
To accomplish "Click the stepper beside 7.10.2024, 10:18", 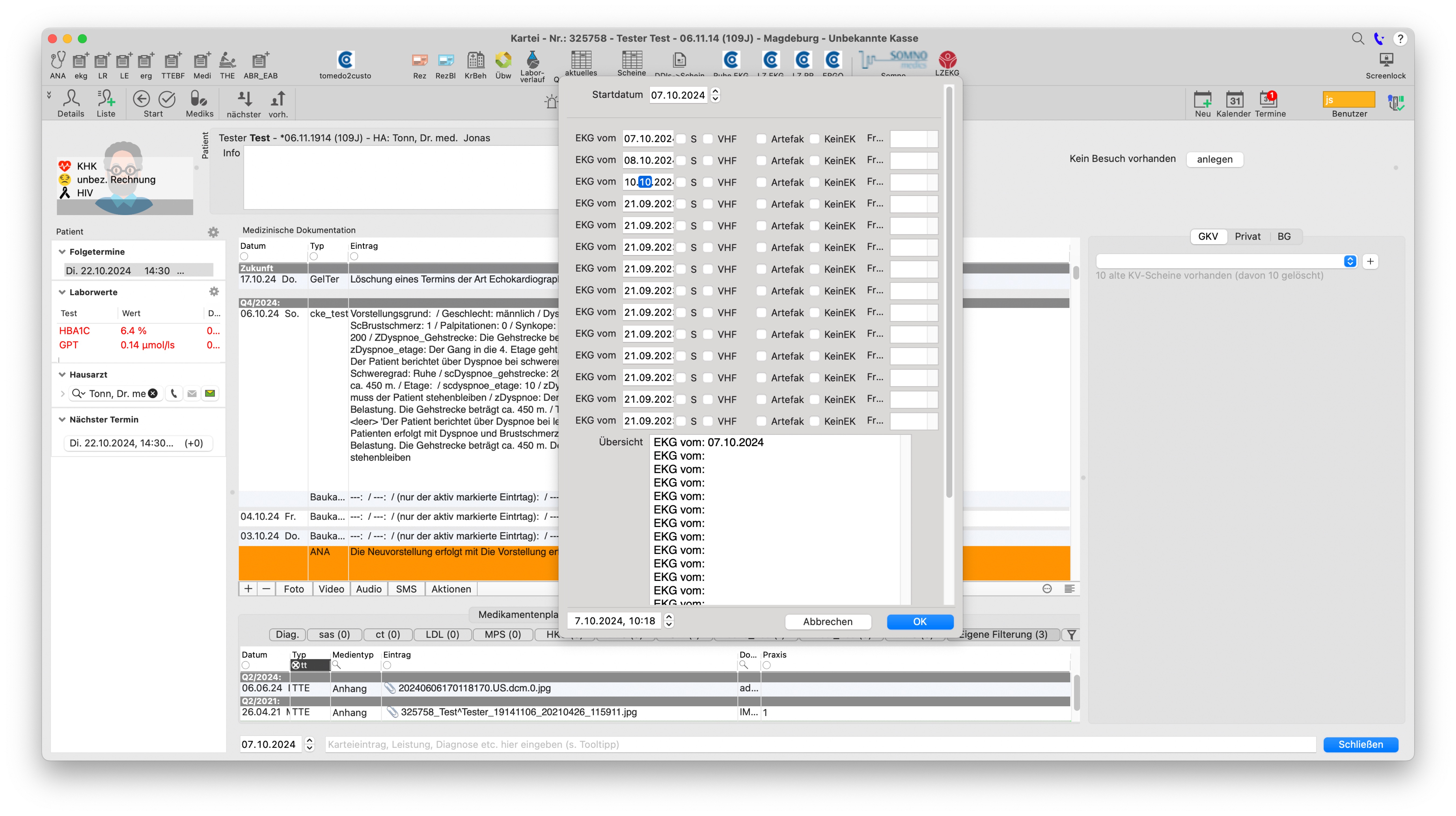I will coord(669,621).
